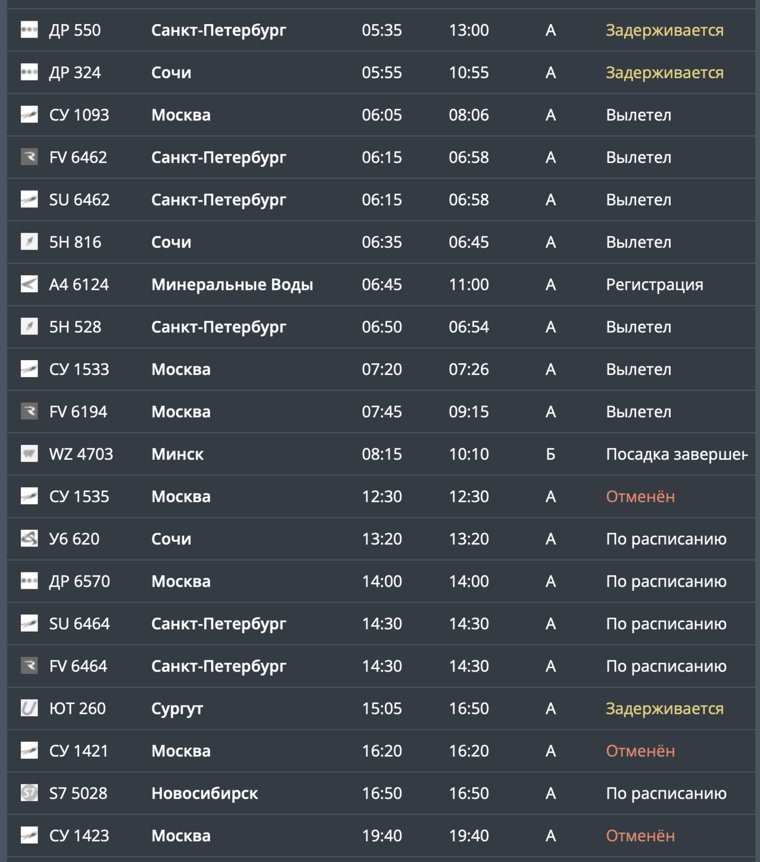Click the airline icon beside WZ 4703
Screen dimensions: 760x862
[29, 454]
